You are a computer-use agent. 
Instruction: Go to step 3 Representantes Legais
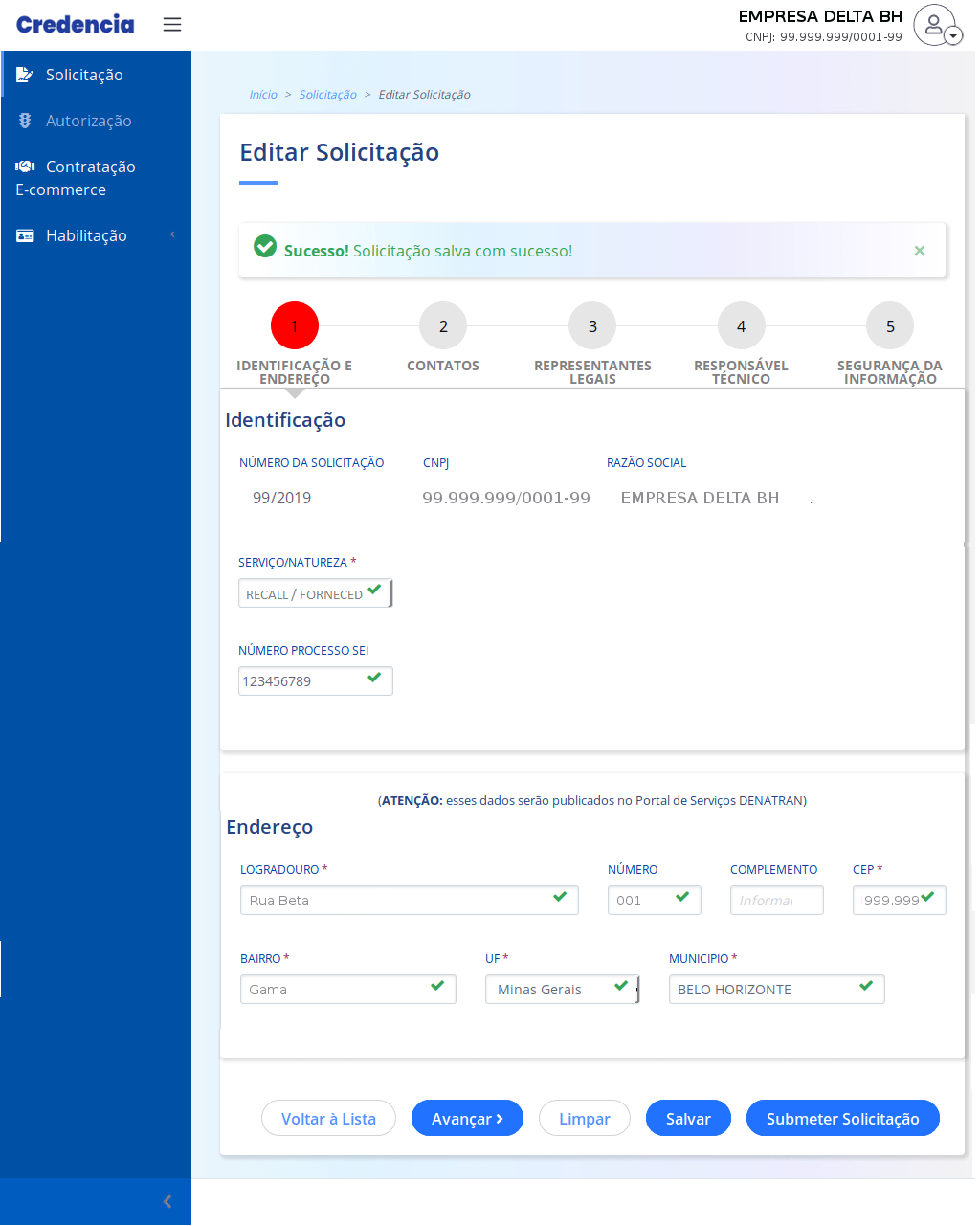click(x=592, y=326)
